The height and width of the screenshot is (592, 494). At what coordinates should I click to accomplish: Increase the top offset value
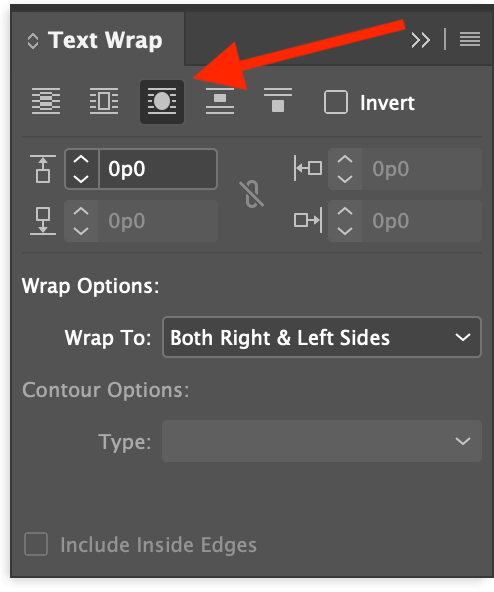pyautogui.click(x=81, y=160)
